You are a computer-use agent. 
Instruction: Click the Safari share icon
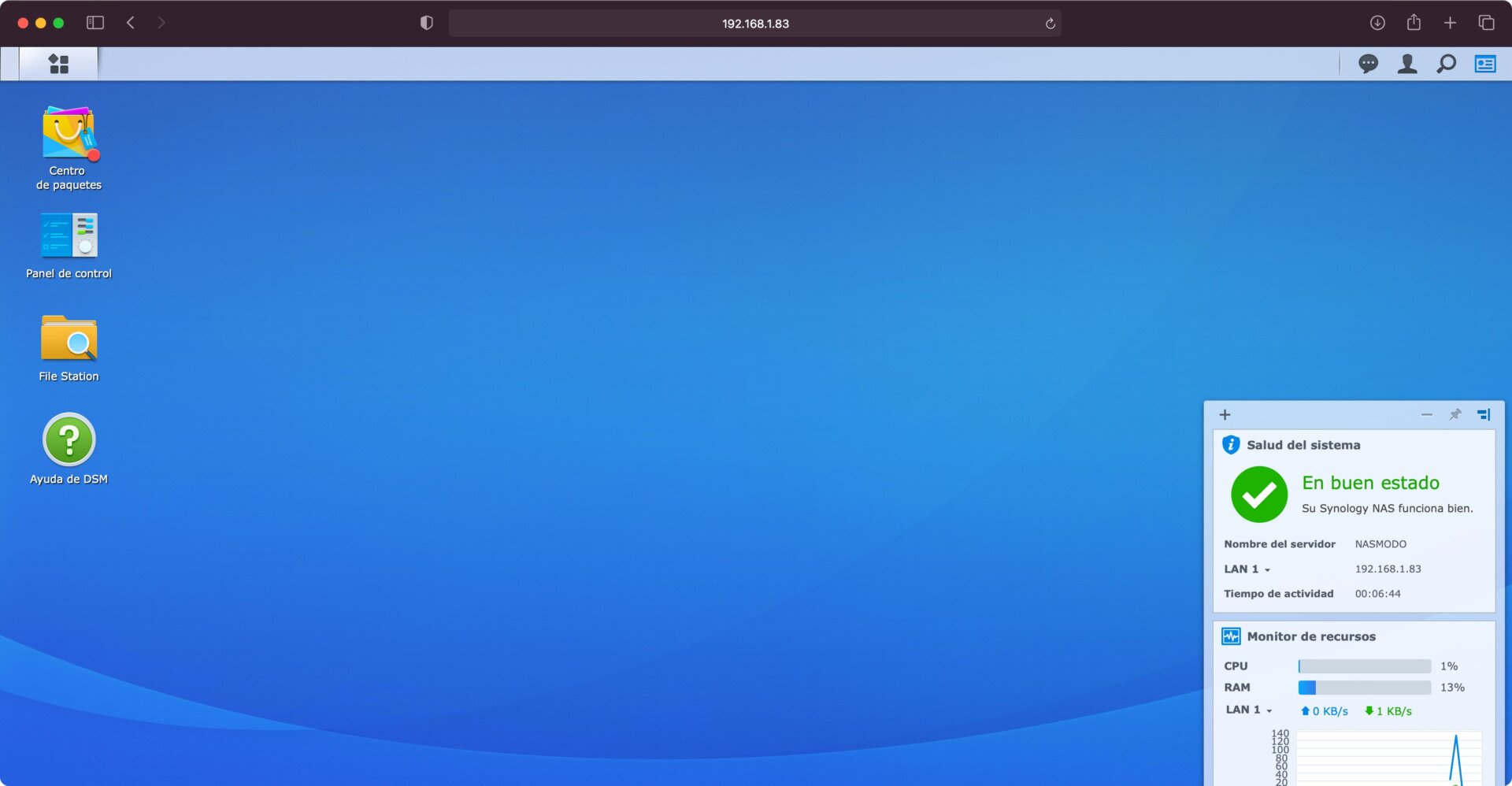1414,23
